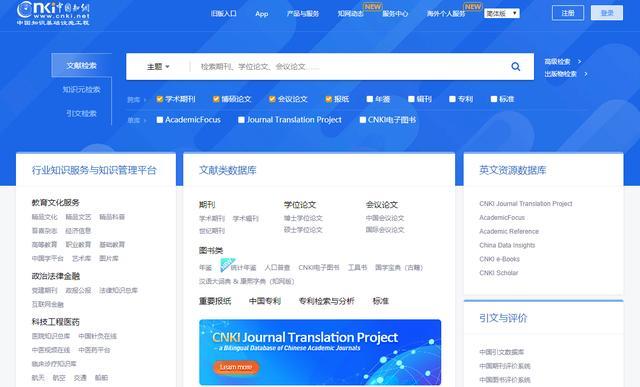This screenshot has height=387, width=640.
Task: Click the 行业知识服务与知识管理平台 heading
Action: coord(94,170)
